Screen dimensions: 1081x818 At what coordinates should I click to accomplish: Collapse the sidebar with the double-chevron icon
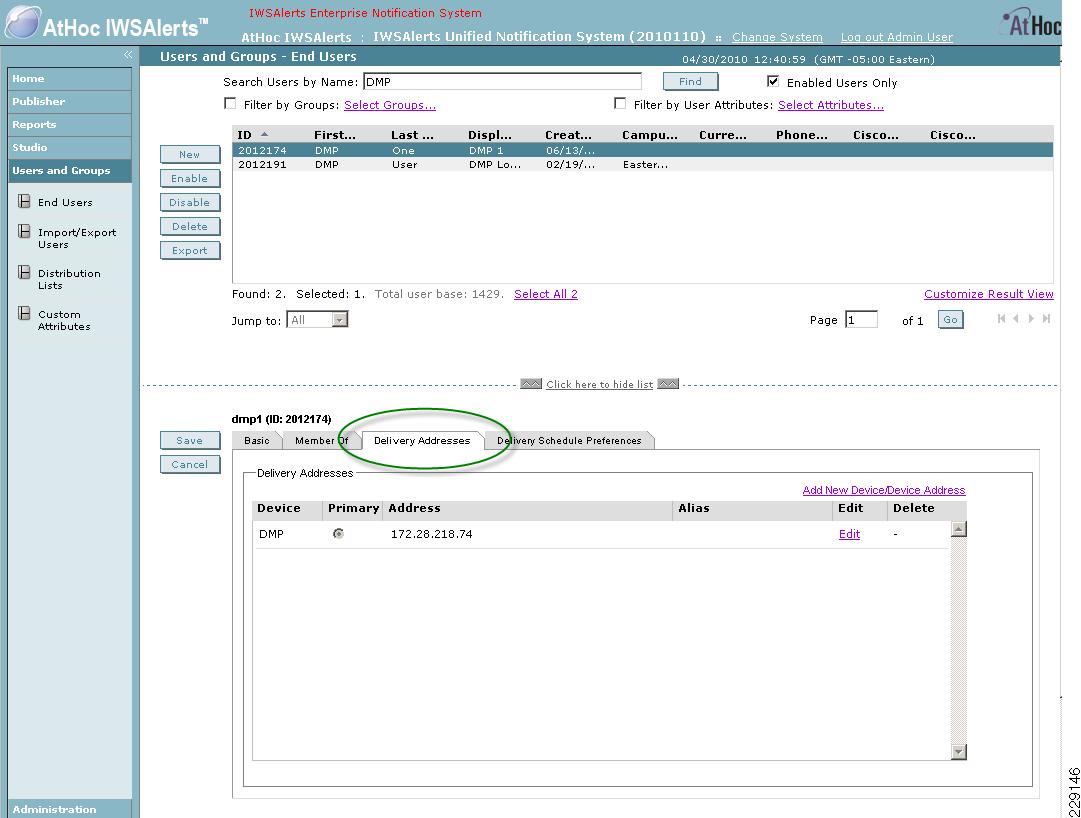pos(128,55)
